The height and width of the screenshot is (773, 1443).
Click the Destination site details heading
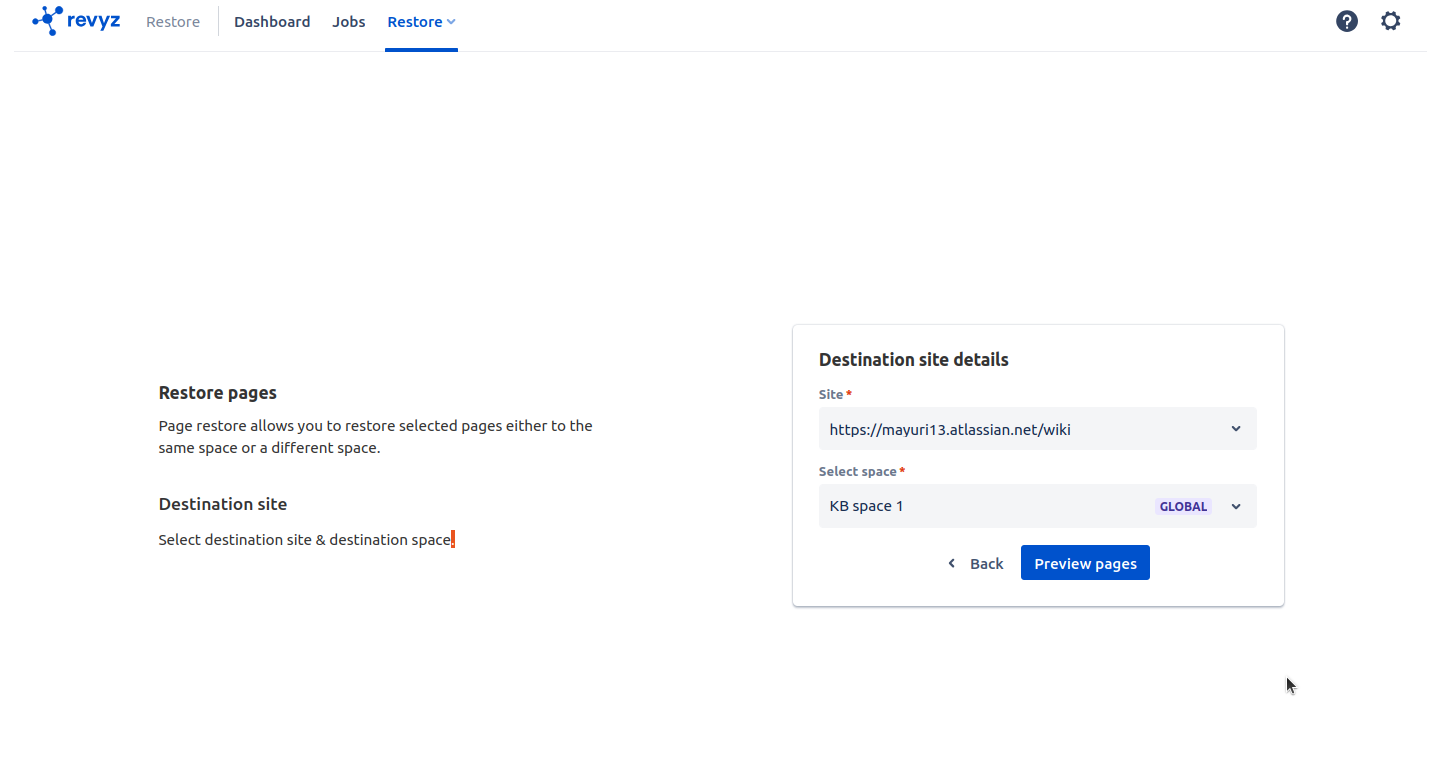click(x=913, y=360)
